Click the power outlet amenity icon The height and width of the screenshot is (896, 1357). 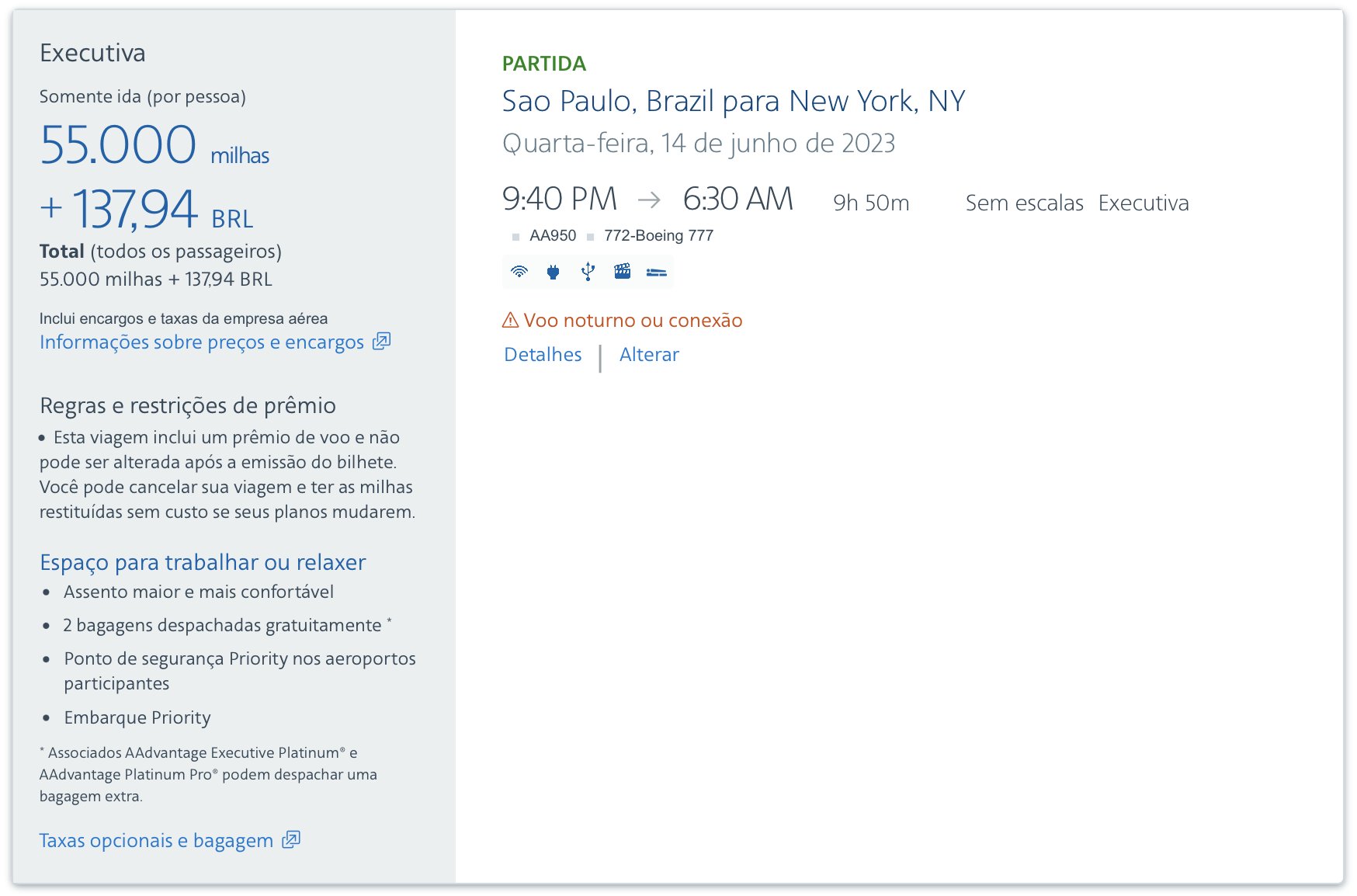[x=554, y=272]
